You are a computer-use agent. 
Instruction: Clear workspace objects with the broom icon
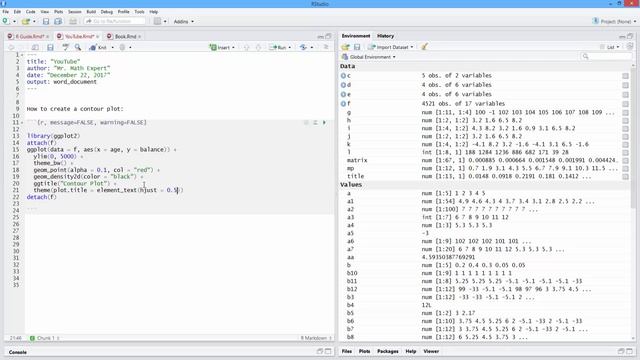click(424, 47)
